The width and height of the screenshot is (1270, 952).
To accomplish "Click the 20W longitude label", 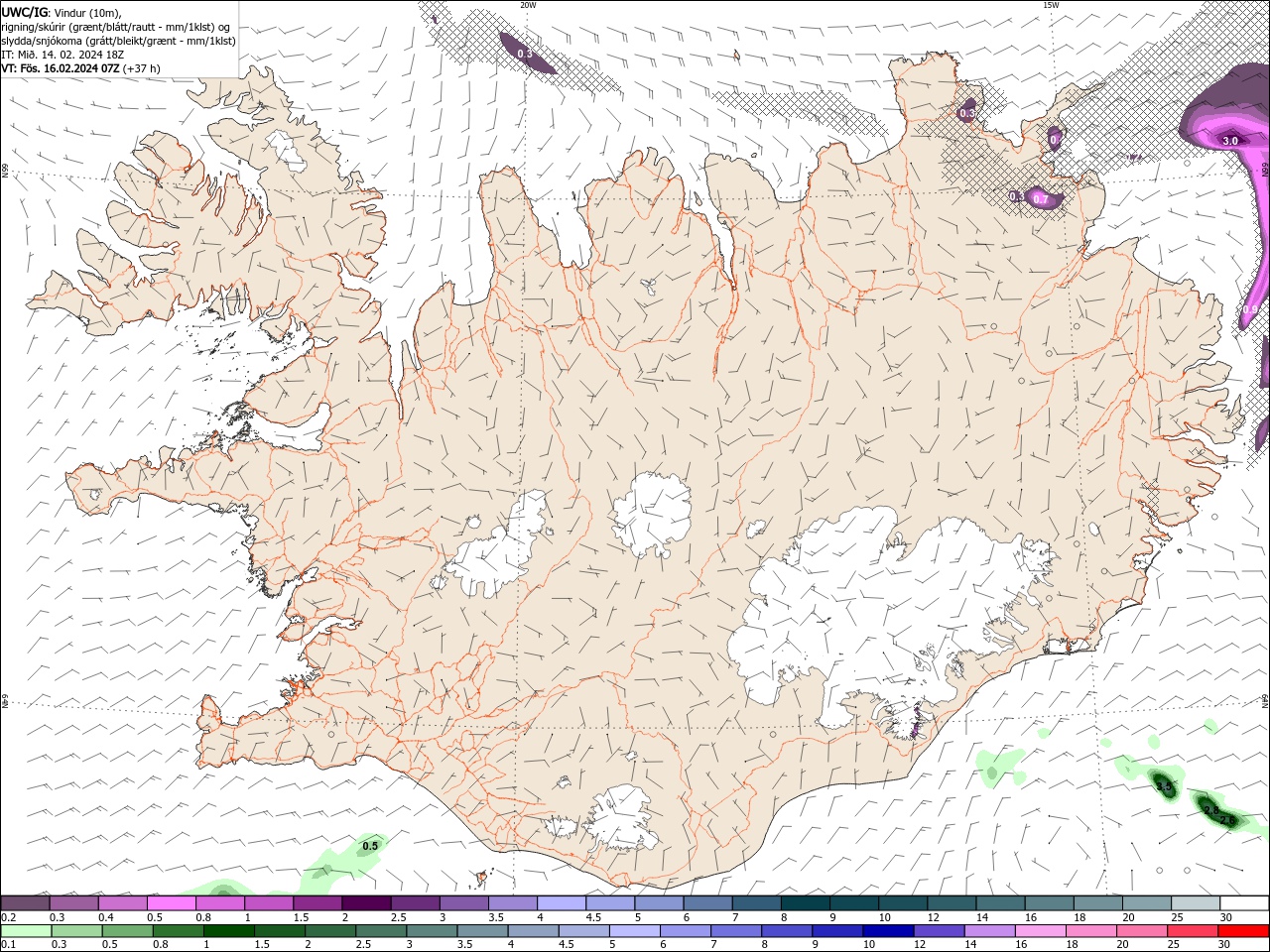I will coord(528,5).
